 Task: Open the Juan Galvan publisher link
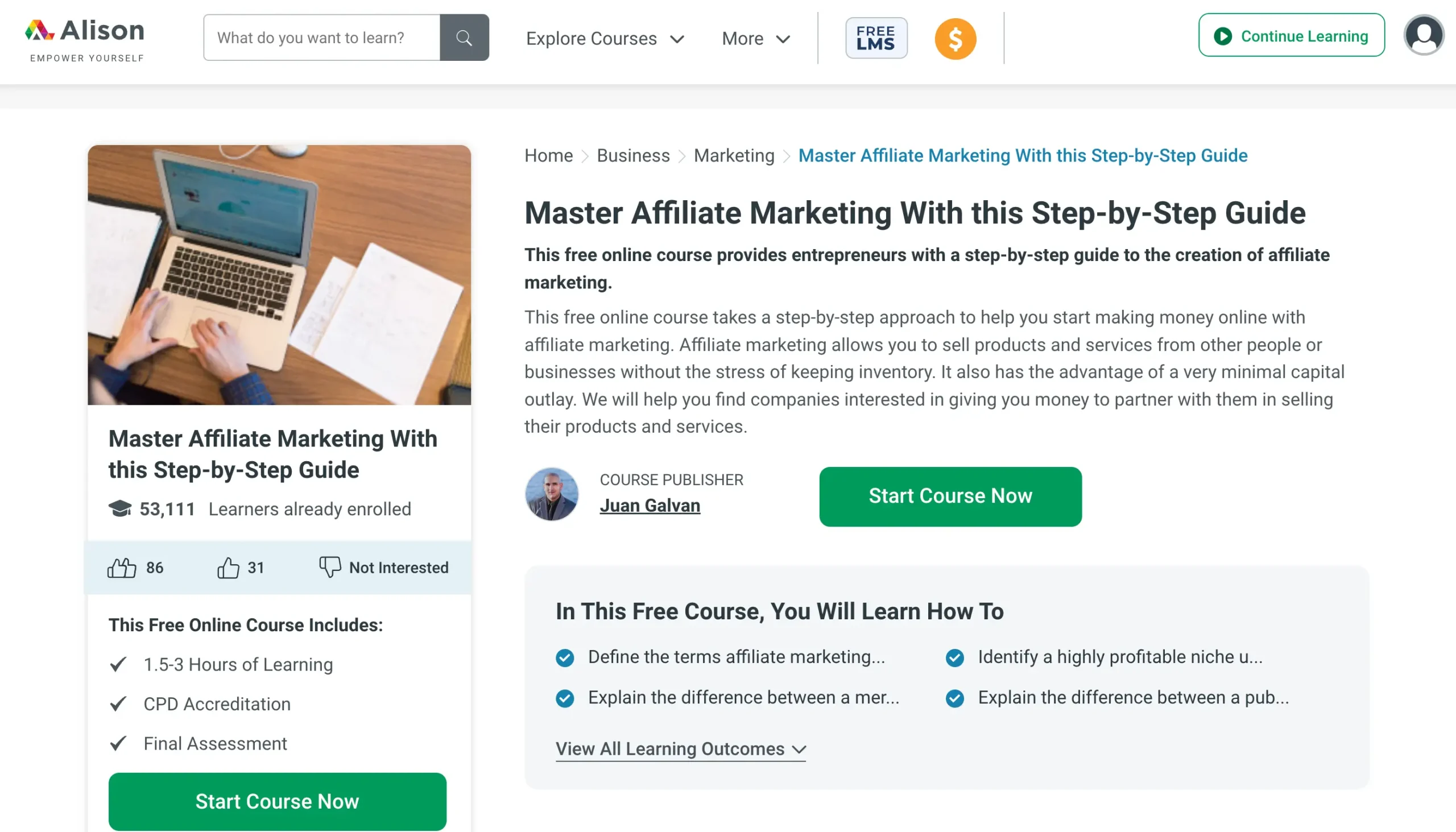(x=649, y=506)
